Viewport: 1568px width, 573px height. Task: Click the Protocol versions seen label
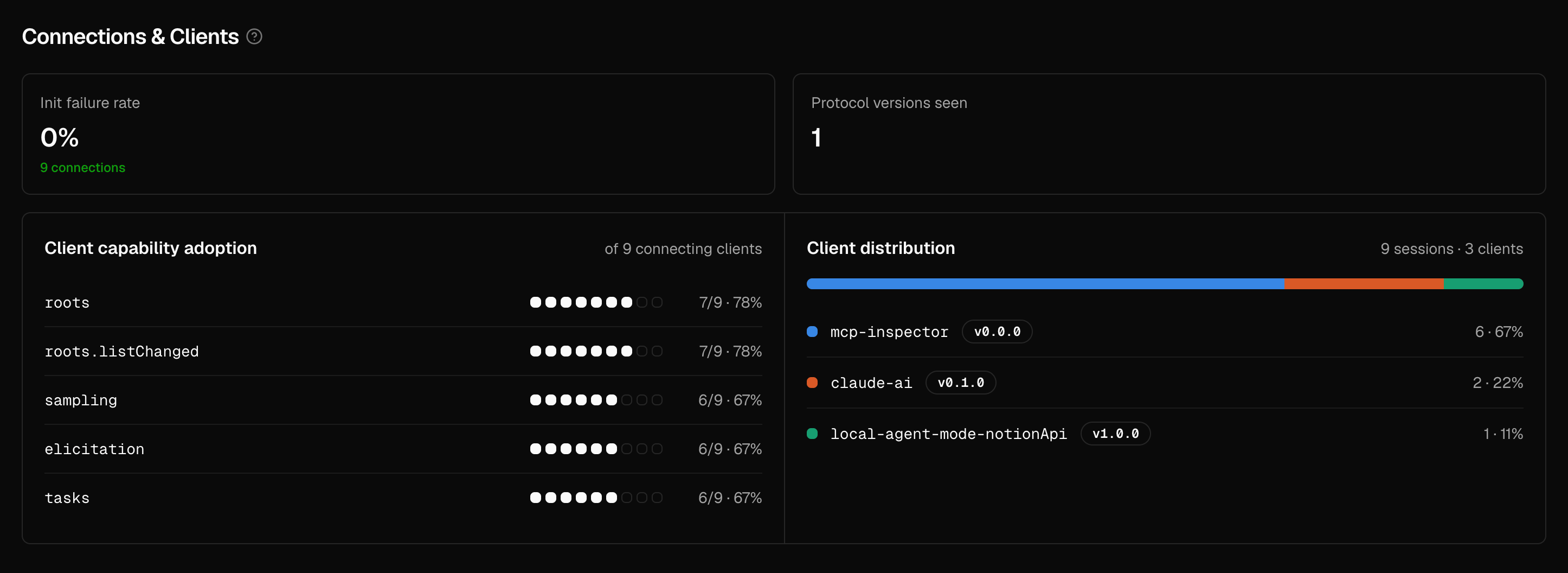[x=889, y=103]
